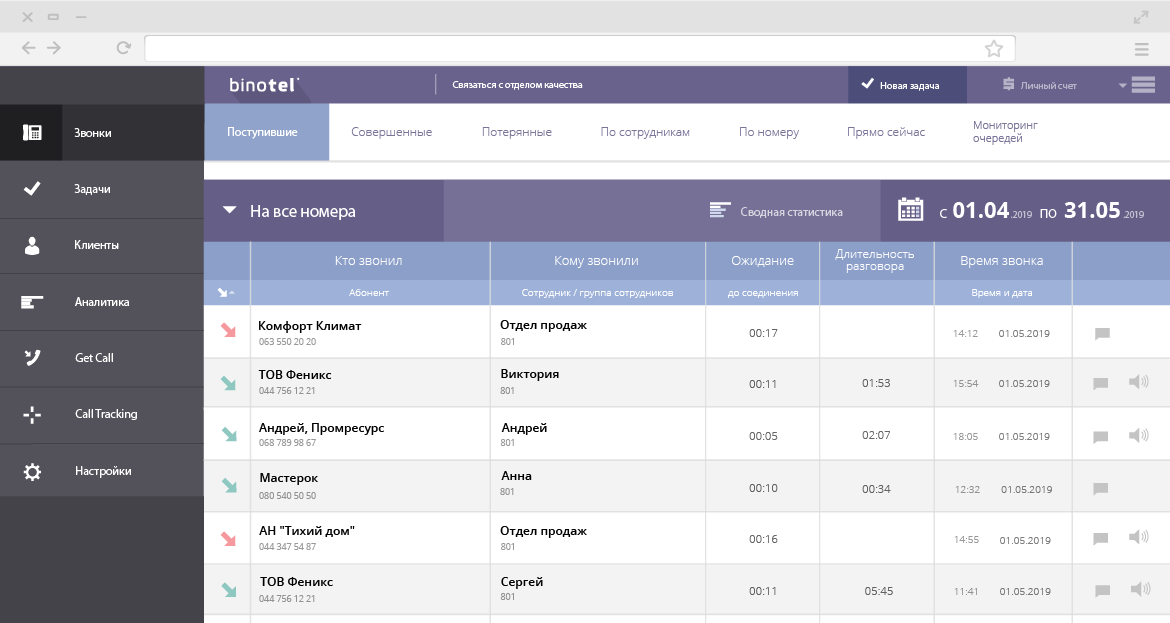Viewport: 1170px width, 623px height.
Task: Click the call time 14:12
Action: click(x=965, y=334)
